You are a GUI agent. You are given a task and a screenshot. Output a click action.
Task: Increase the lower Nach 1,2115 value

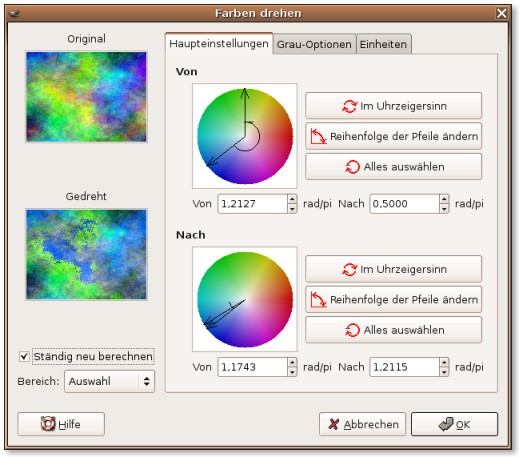444,363
